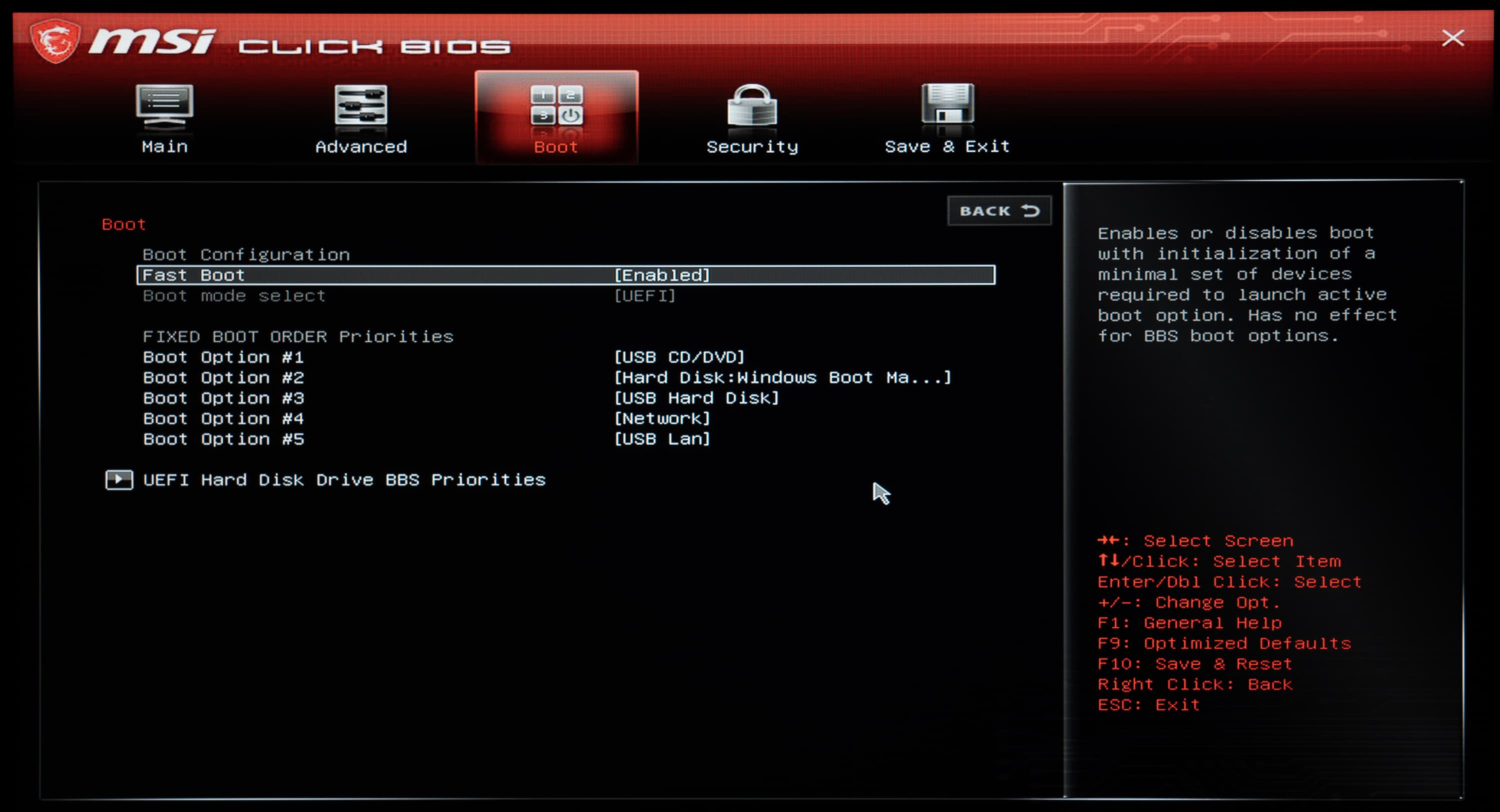1500x812 pixels.
Task: Click the return arrow on BACK
Action: point(1030,211)
